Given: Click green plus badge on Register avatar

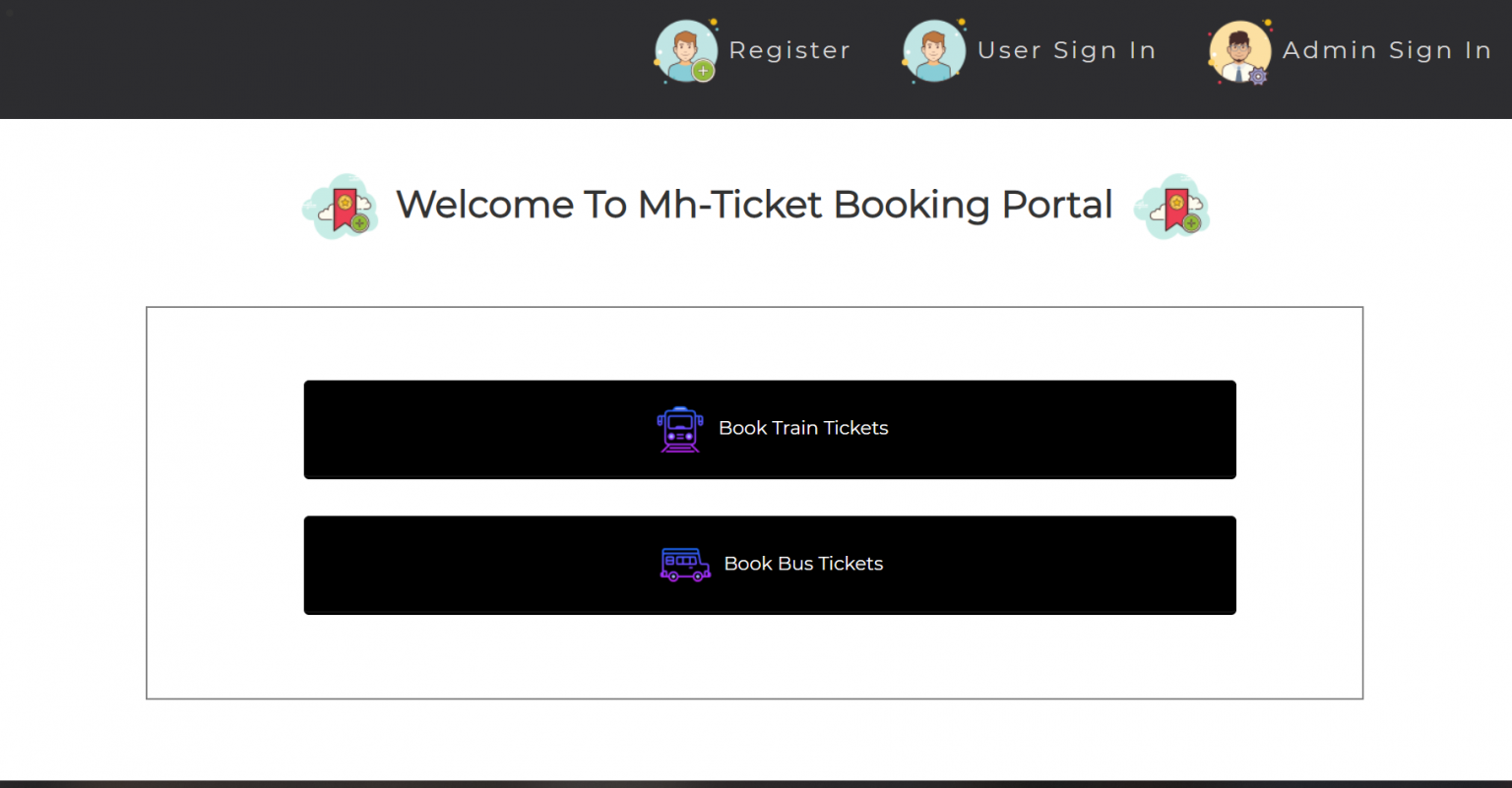Looking at the screenshot, I should pyautogui.click(x=703, y=71).
